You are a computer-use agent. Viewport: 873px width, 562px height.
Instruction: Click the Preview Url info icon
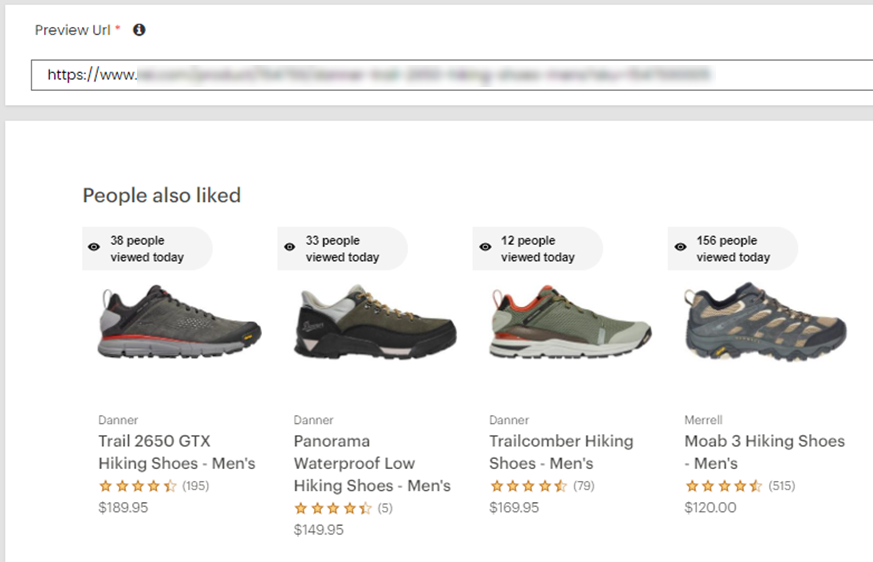(x=139, y=30)
